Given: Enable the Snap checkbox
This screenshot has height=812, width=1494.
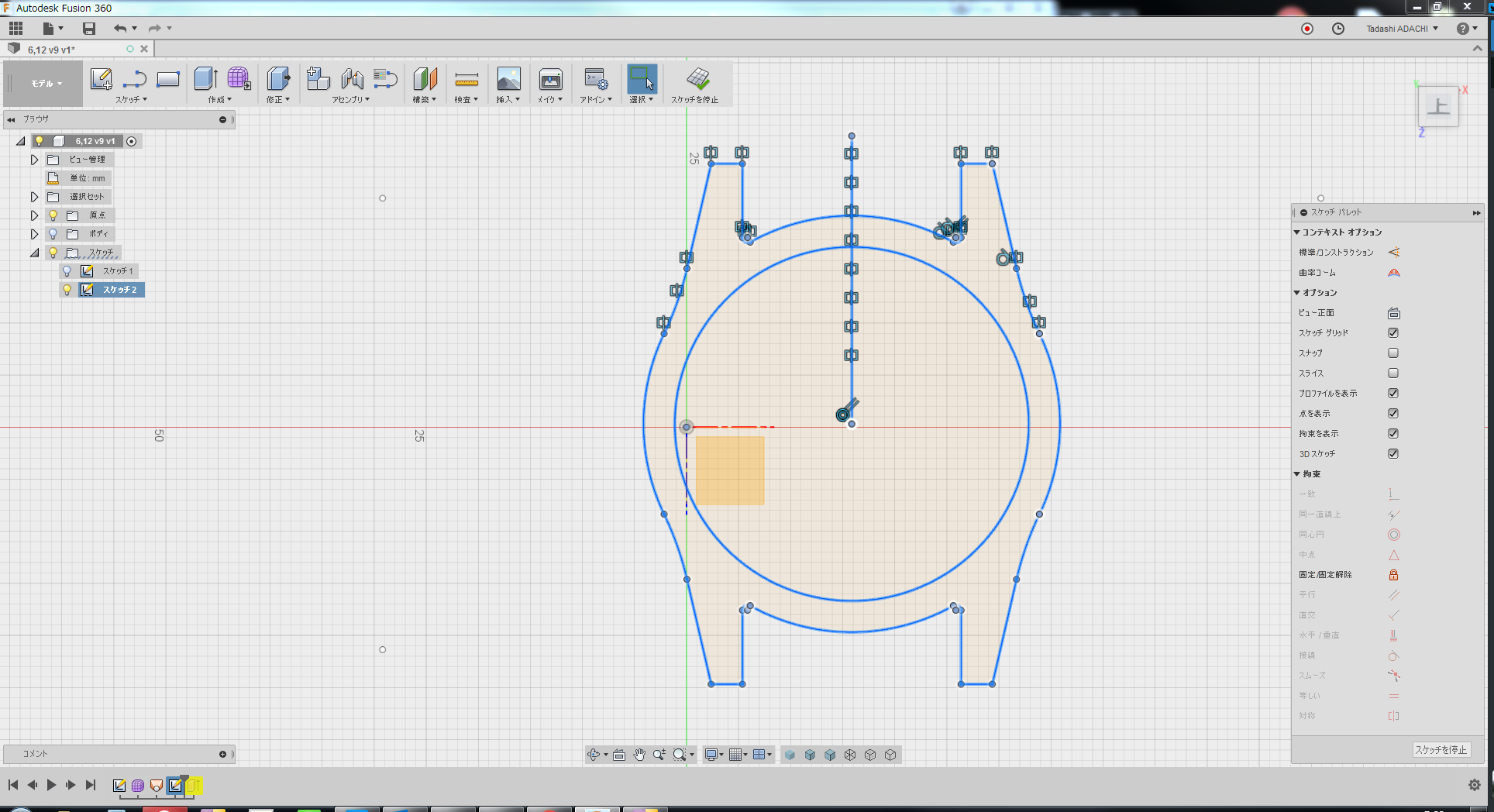Looking at the screenshot, I should pyautogui.click(x=1393, y=353).
